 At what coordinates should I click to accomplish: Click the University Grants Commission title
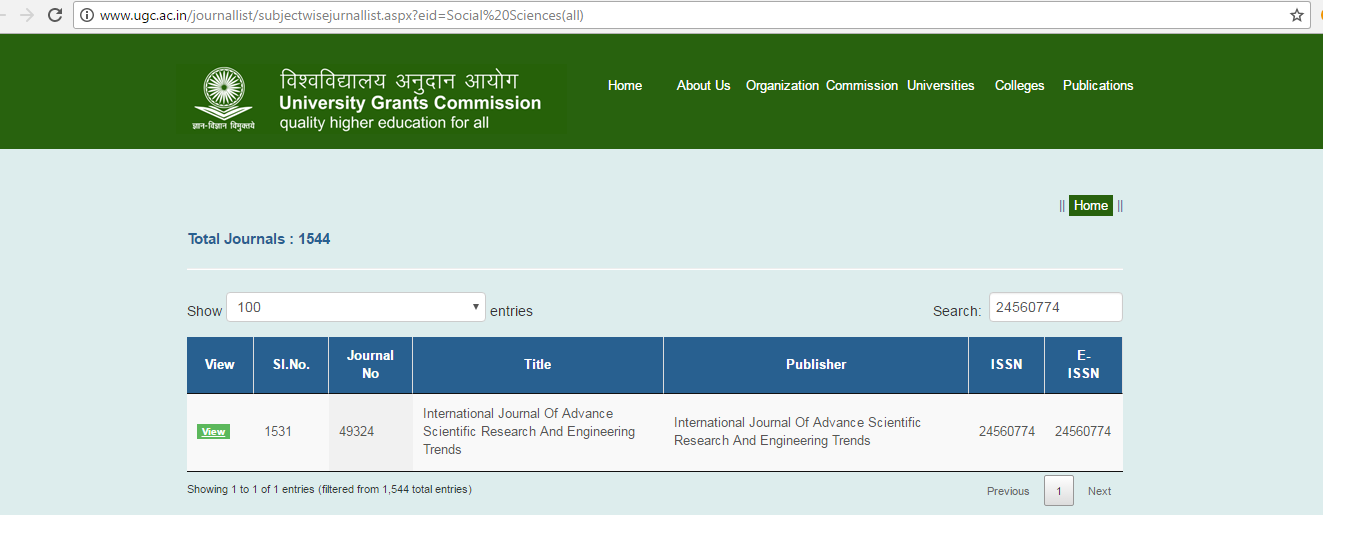410,103
